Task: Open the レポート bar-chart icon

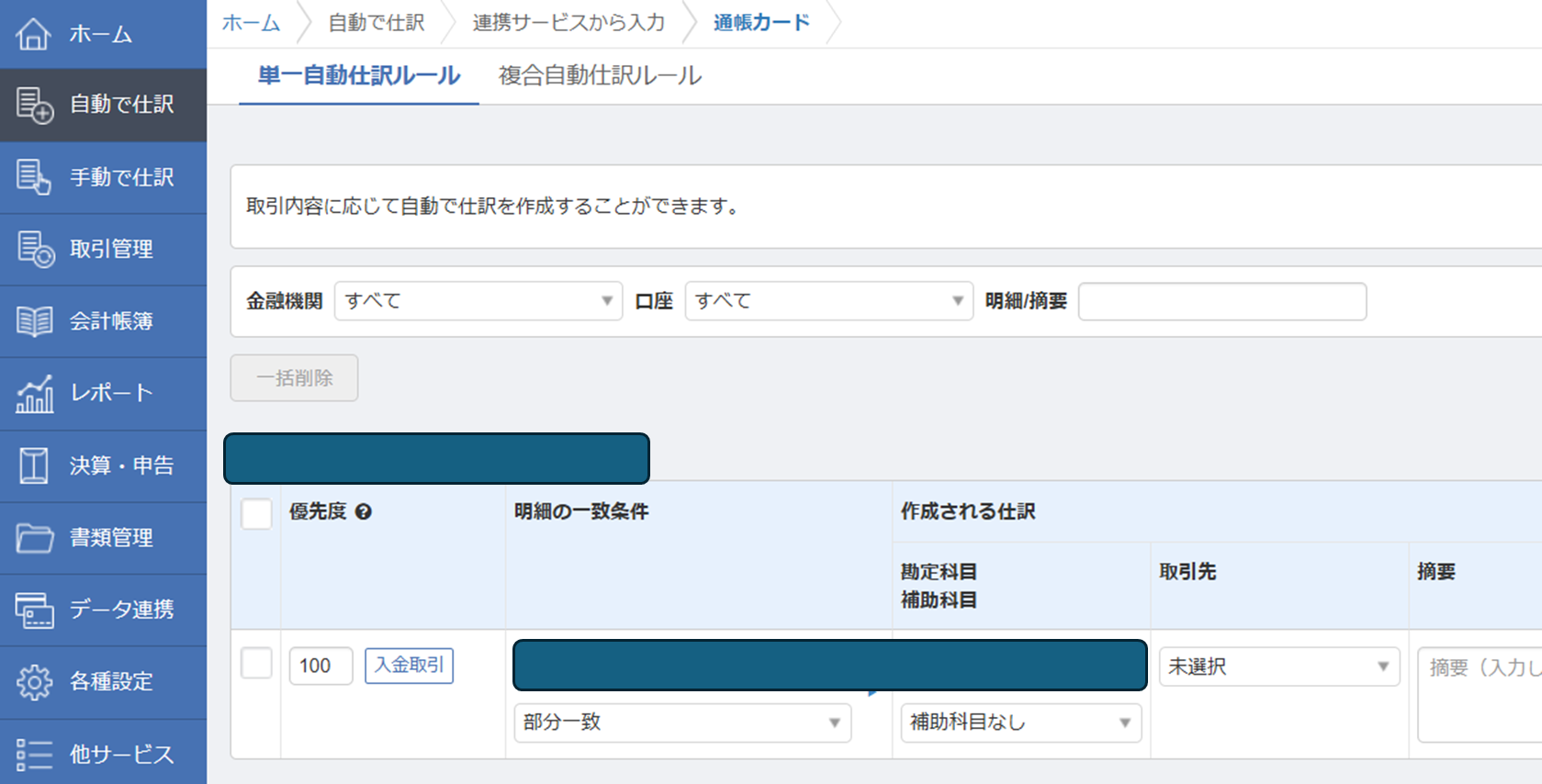Action: [x=34, y=393]
